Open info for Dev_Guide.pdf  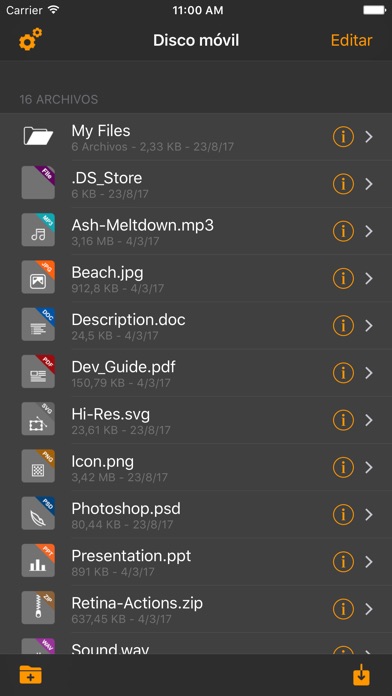[x=343, y=373]
